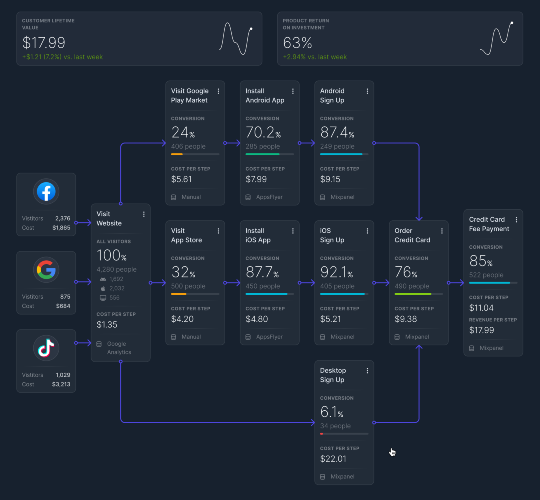The height and width of the screenshot is (500, 540).
Task: Click TikTok cost value $3,213
Action: (x=61, y=384)
